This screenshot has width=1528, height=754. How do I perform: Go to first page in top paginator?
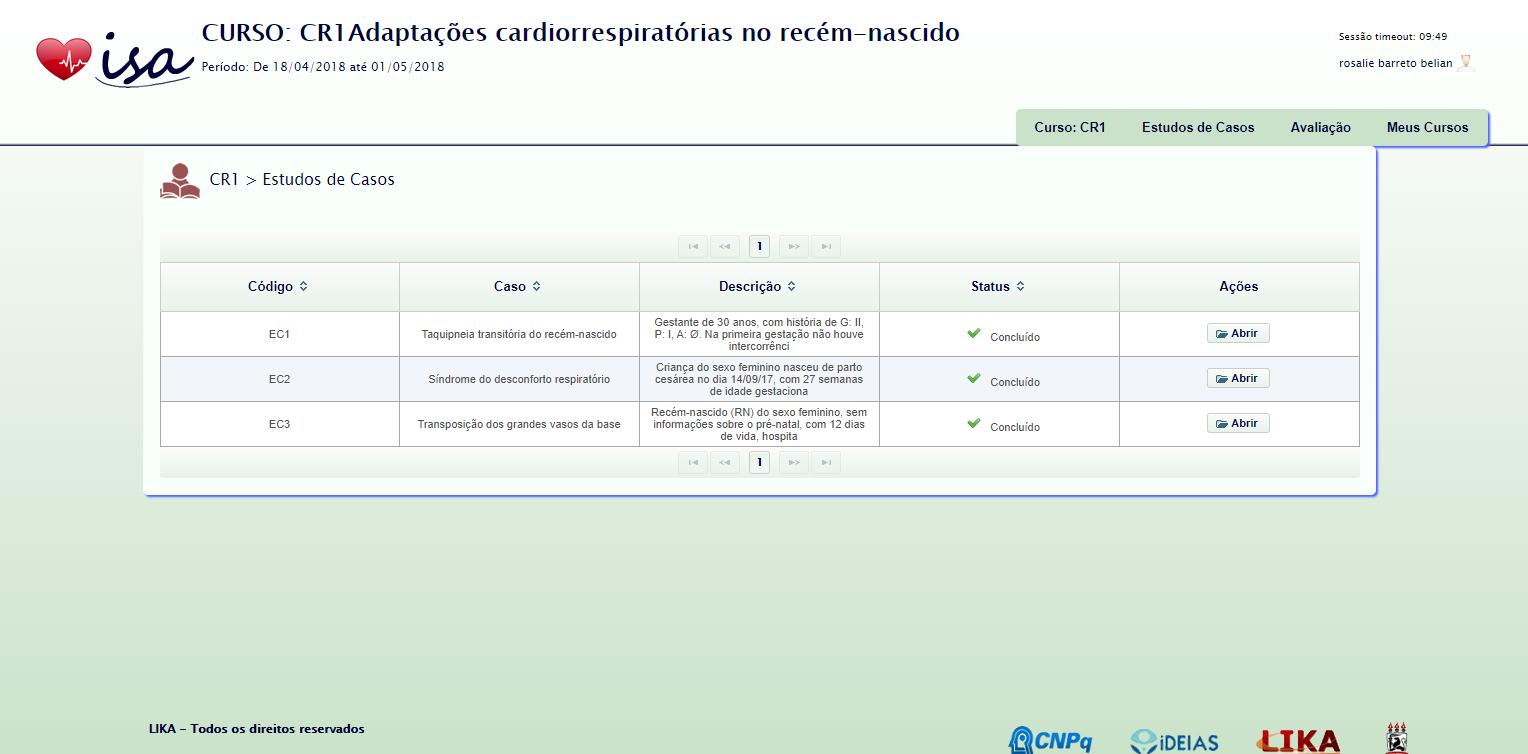point(692,246)
